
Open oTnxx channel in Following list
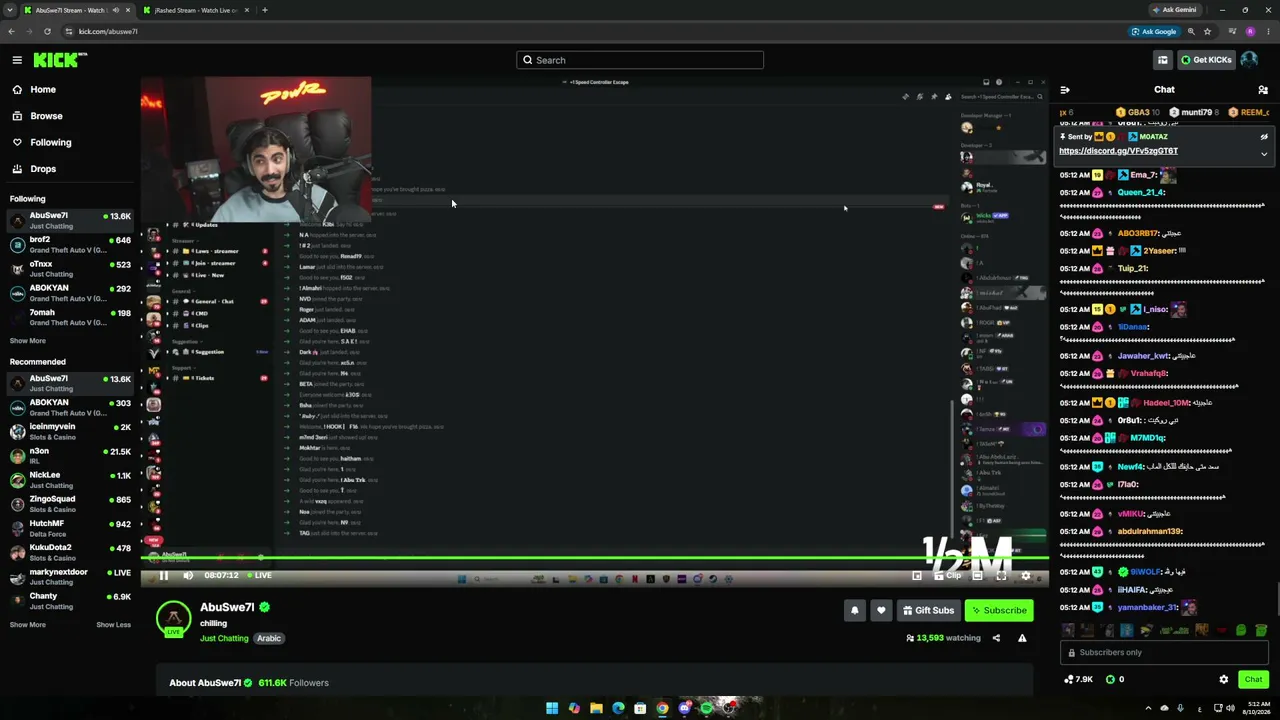click(x=70, y=269)
